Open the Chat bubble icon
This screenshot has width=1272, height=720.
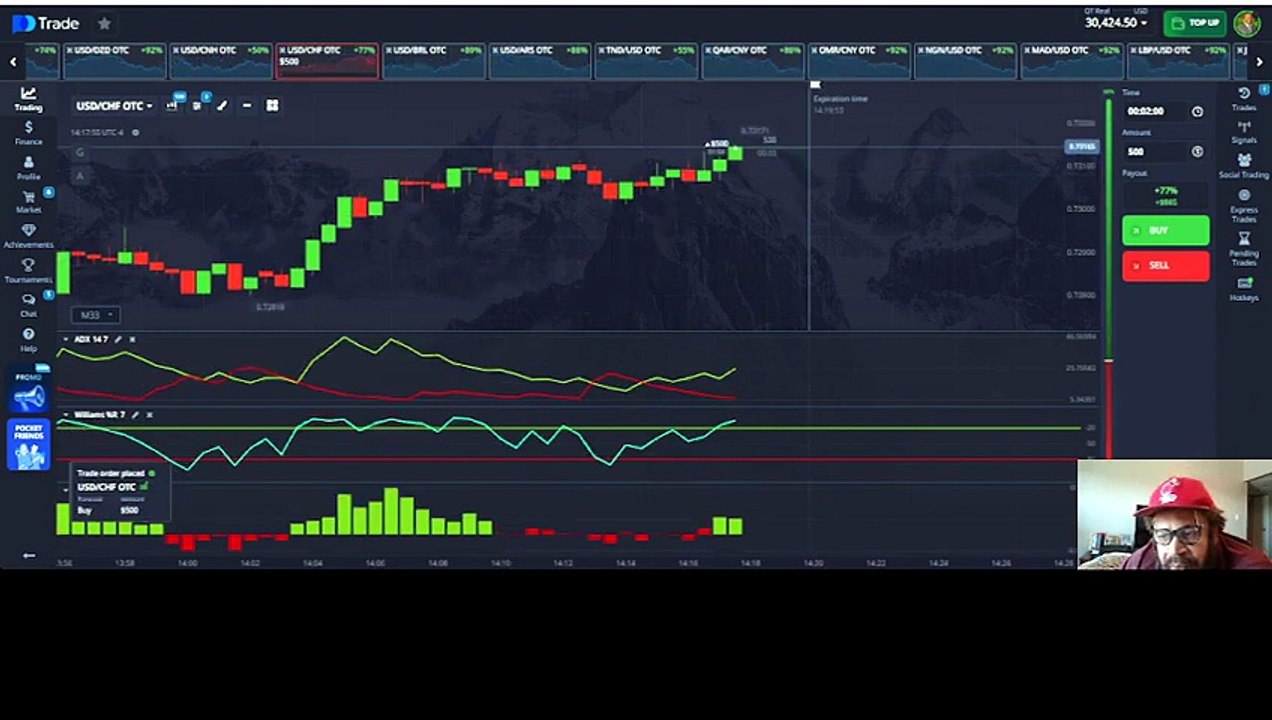(x=28, y=305)
